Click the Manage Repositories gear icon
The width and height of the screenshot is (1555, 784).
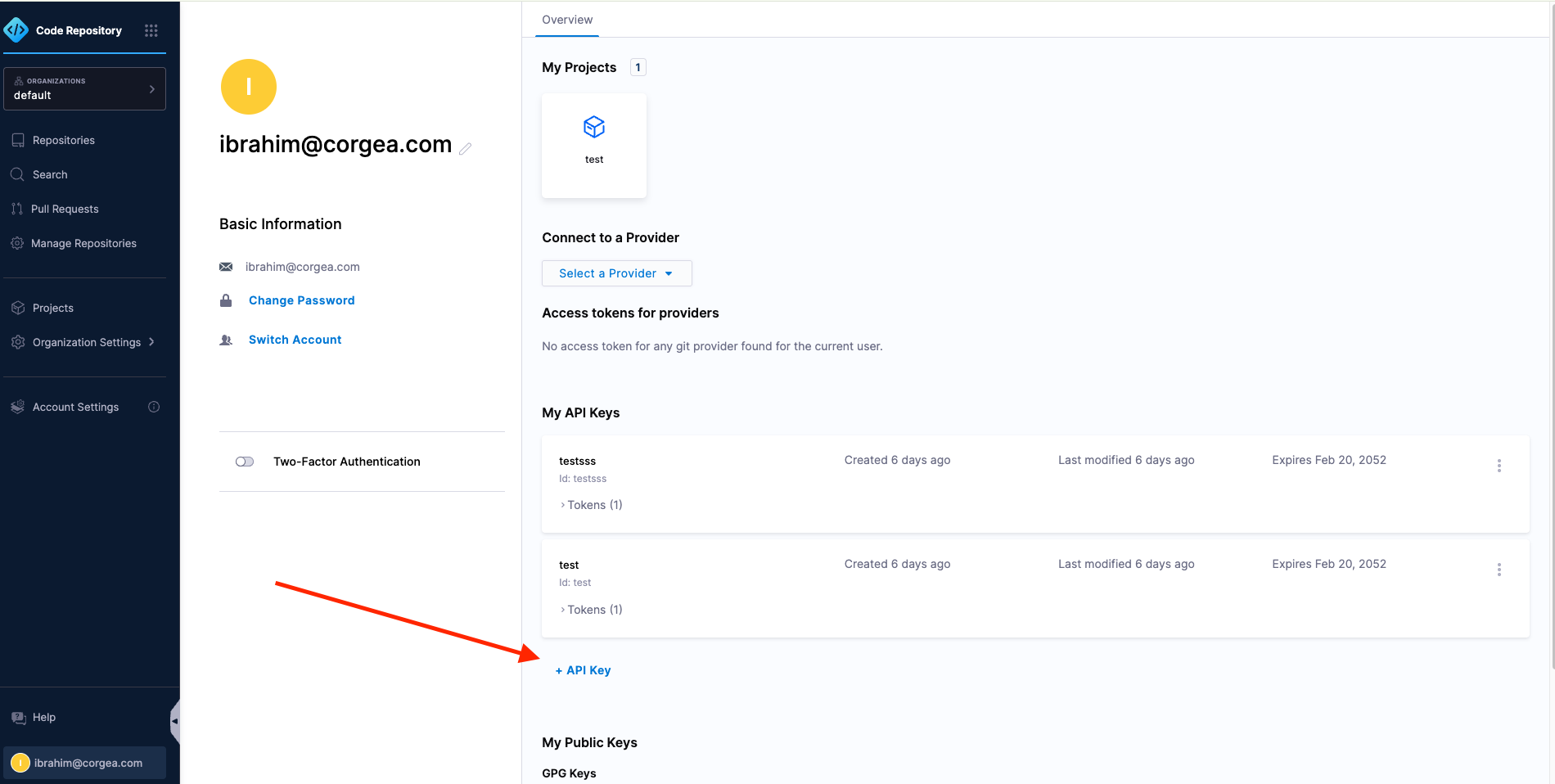click(17, 243)
